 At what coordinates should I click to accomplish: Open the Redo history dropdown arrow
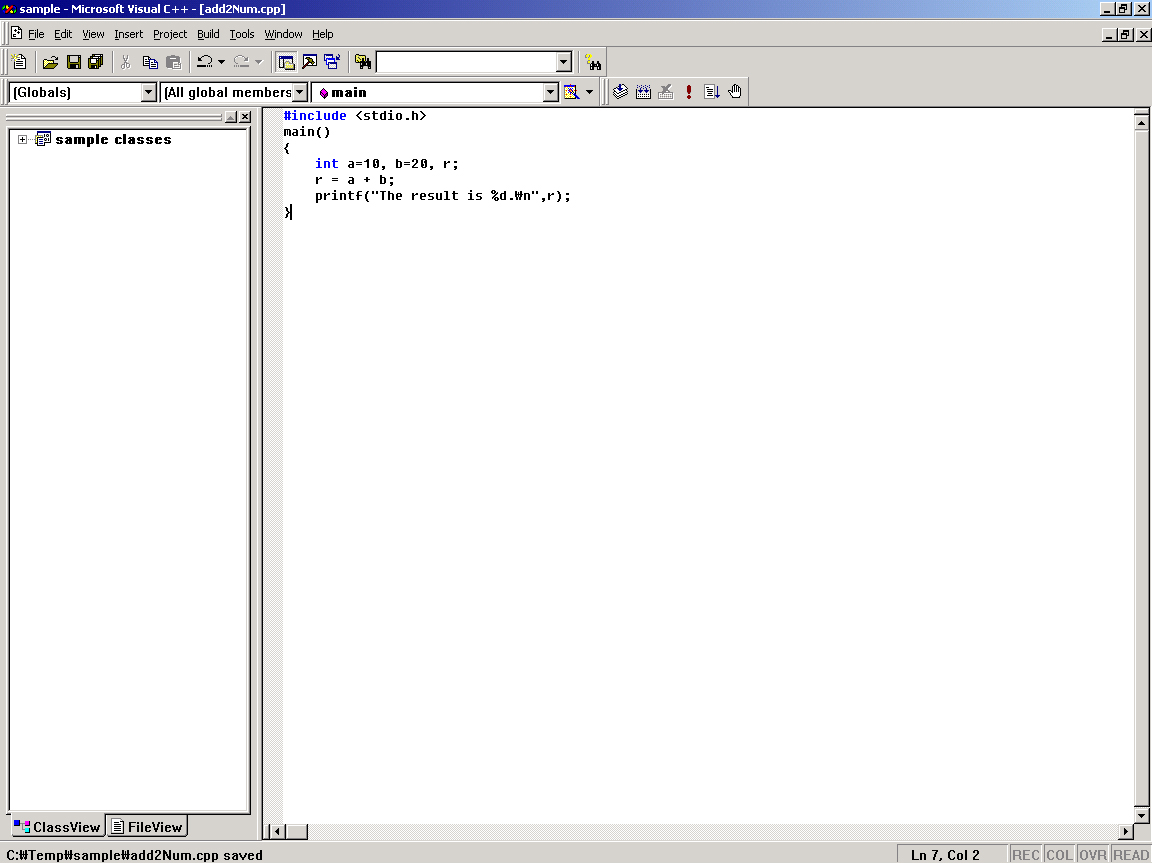coord(258,62)
